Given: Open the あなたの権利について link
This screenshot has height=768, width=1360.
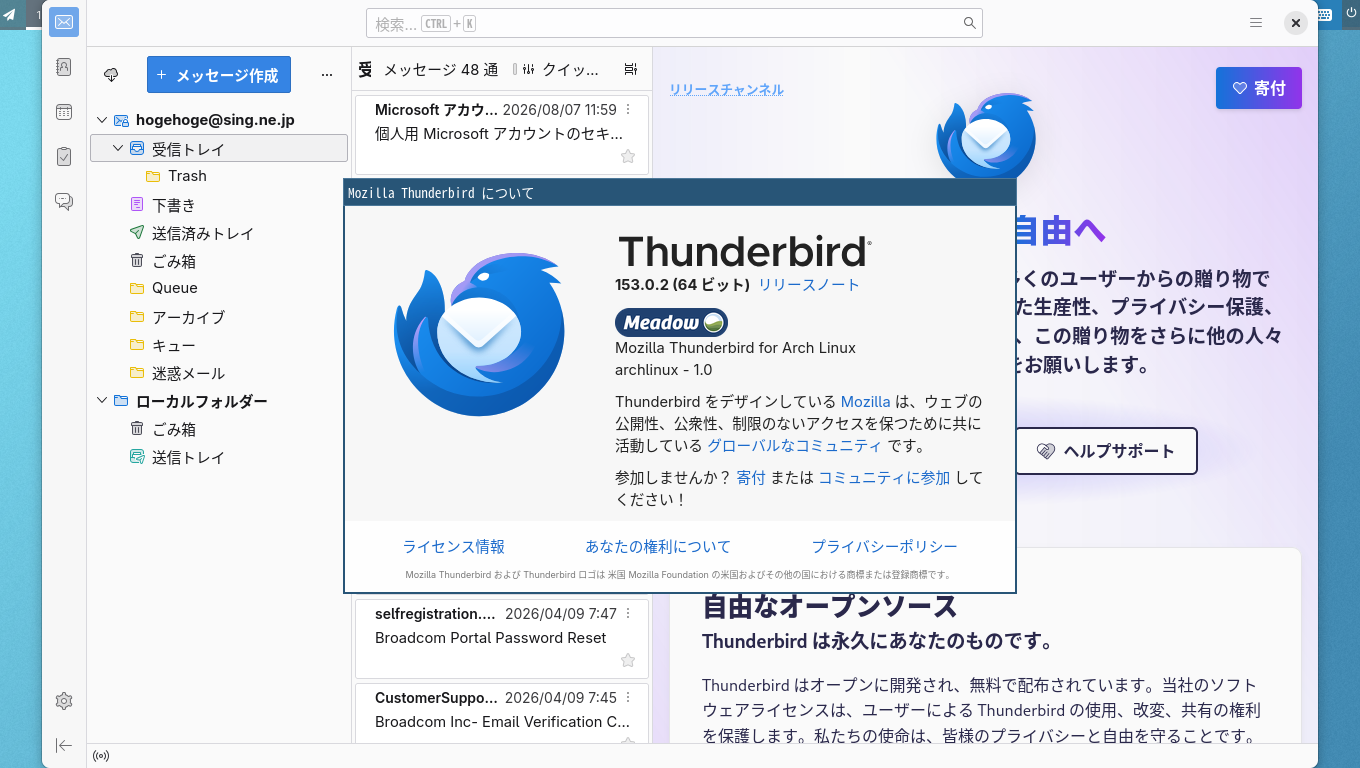Looking at the screenshot, I should tap(658, 547).
